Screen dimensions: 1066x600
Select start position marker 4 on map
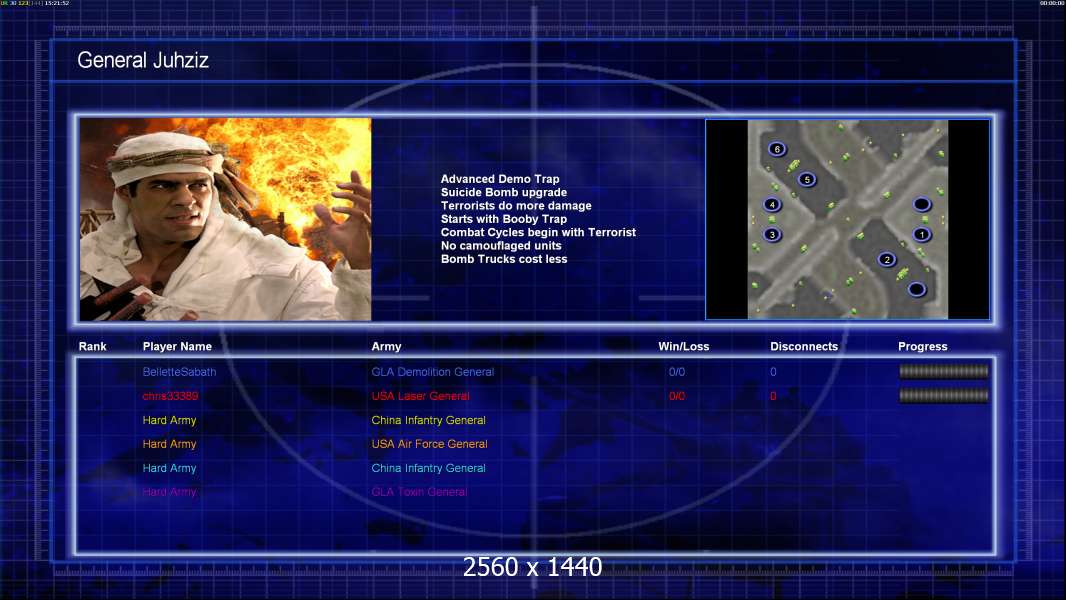(x=772, y=205)
